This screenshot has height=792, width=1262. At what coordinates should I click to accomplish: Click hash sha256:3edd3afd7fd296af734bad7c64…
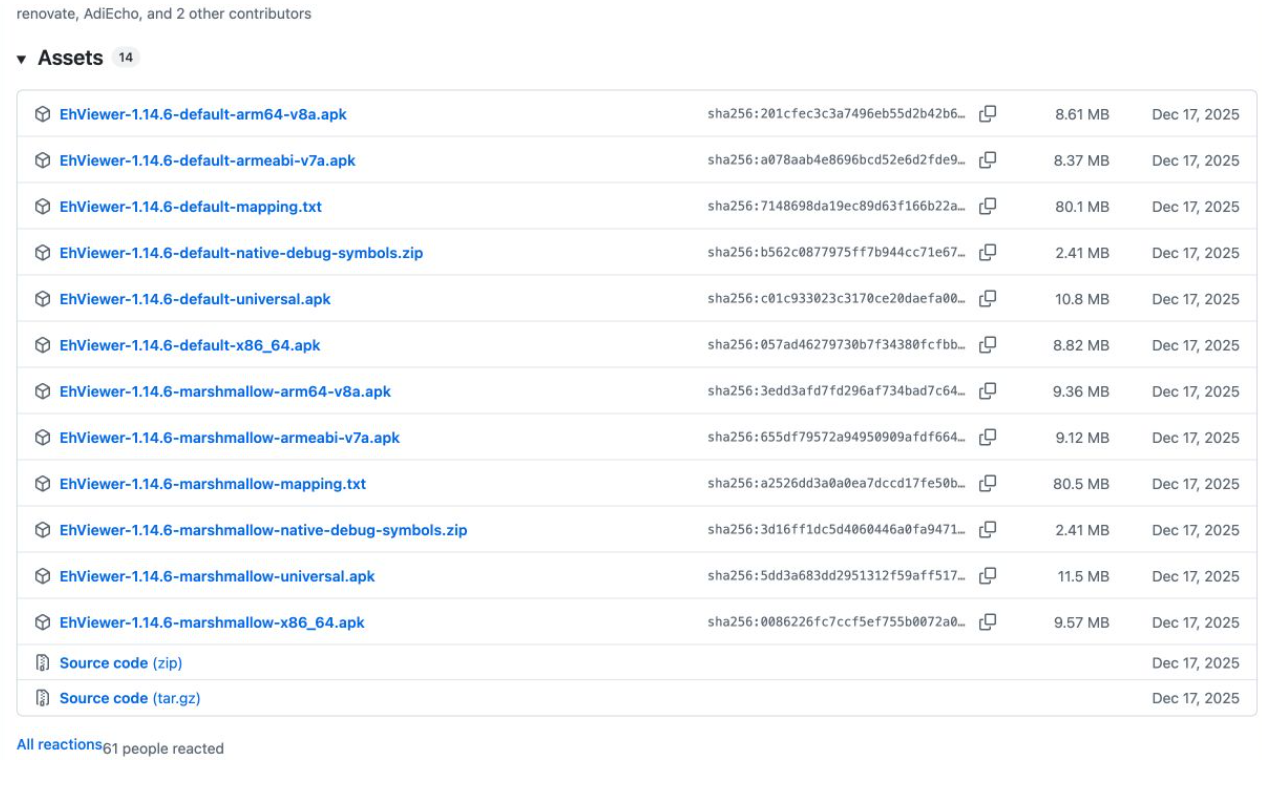coord(837,391)
